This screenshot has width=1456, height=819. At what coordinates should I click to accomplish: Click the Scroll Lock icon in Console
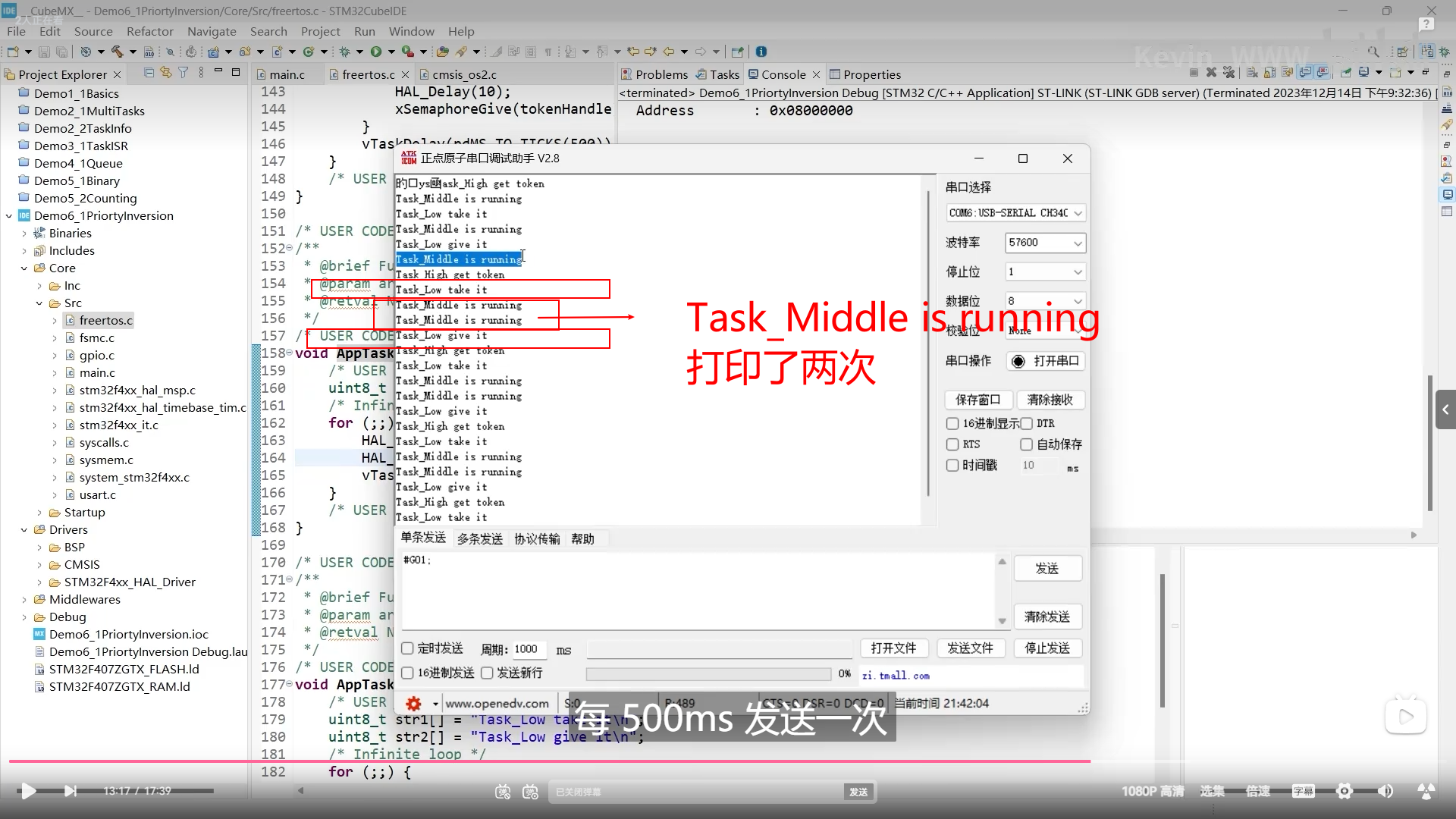(x=1269, y=73)
